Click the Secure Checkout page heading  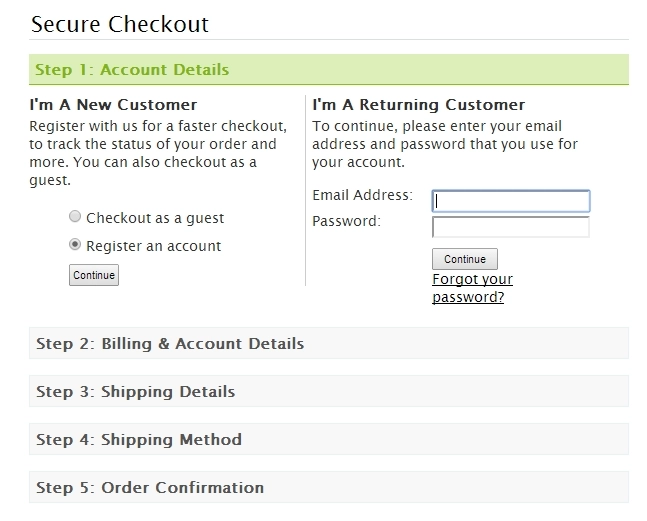coord(120,24)
